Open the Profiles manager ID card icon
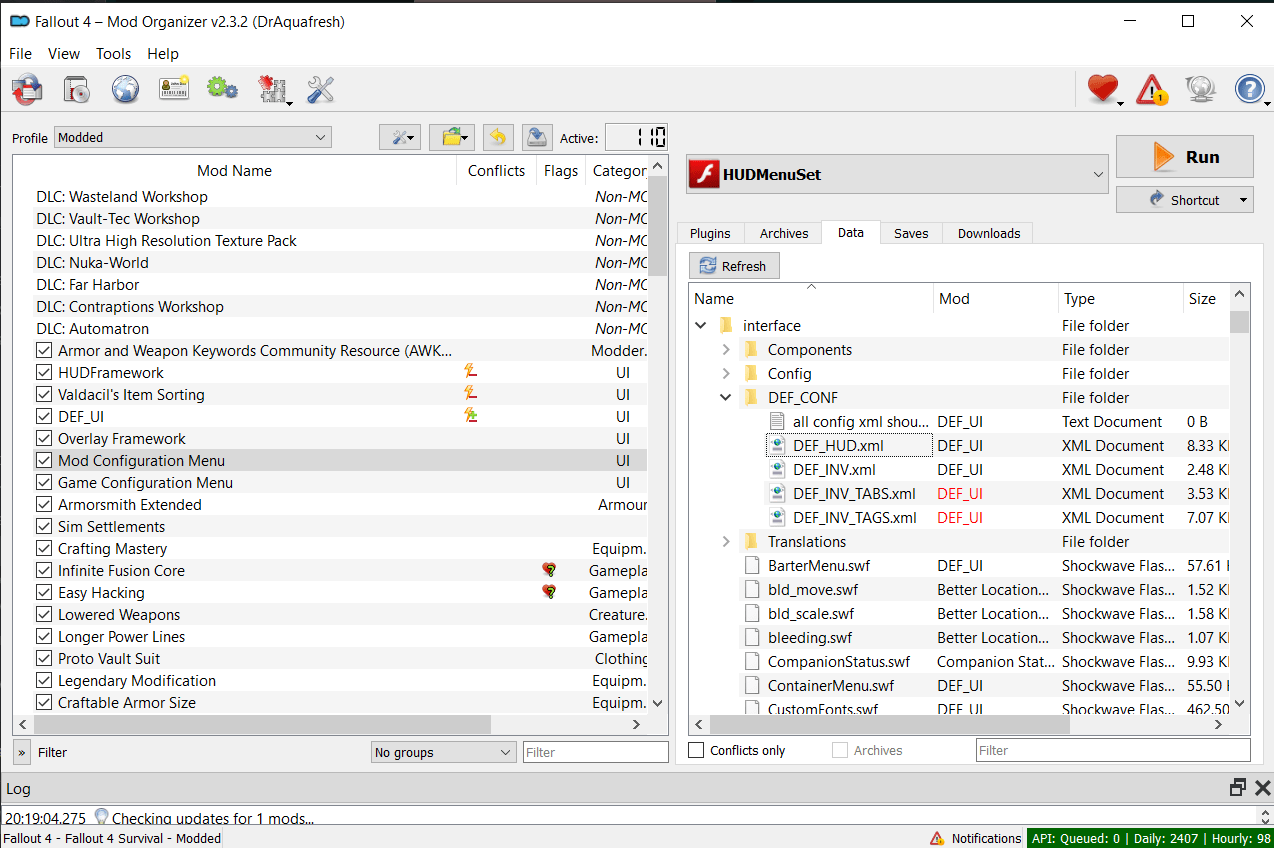The width and height of the screenshot is (1274, 848). (x=174, y=90)
